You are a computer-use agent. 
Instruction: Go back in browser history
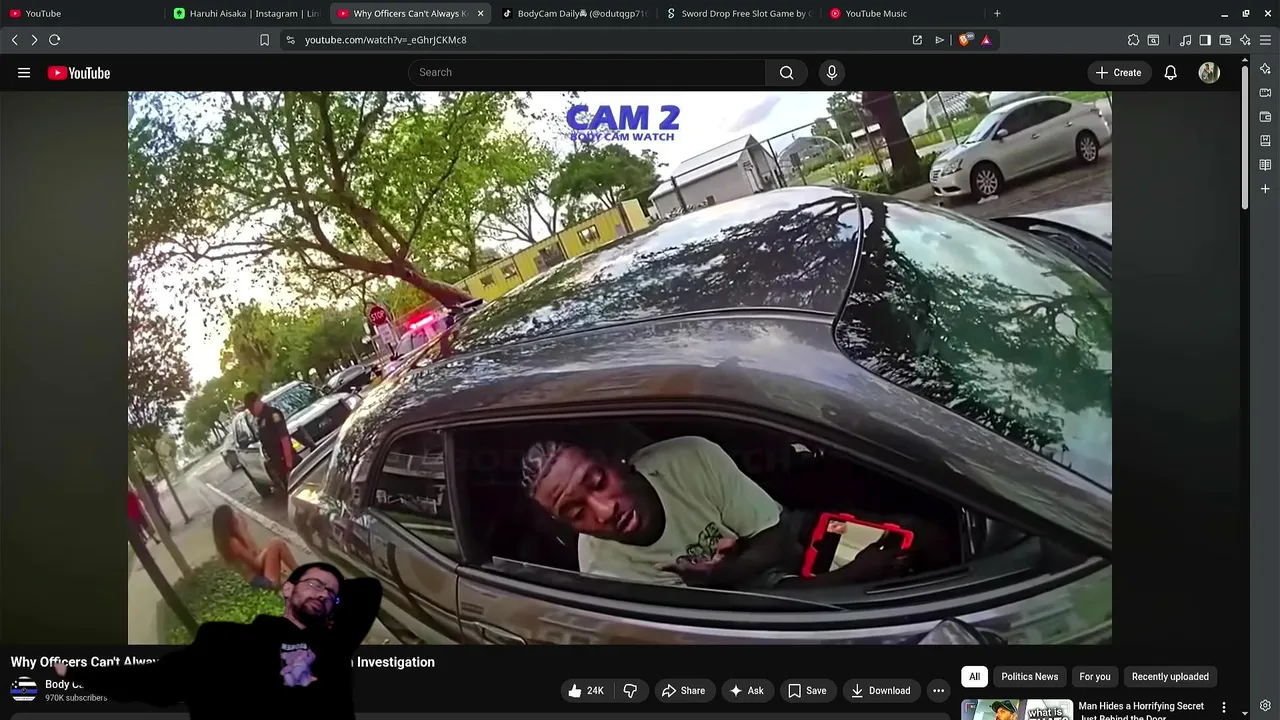pyautogui.click(x=14, y=39)
